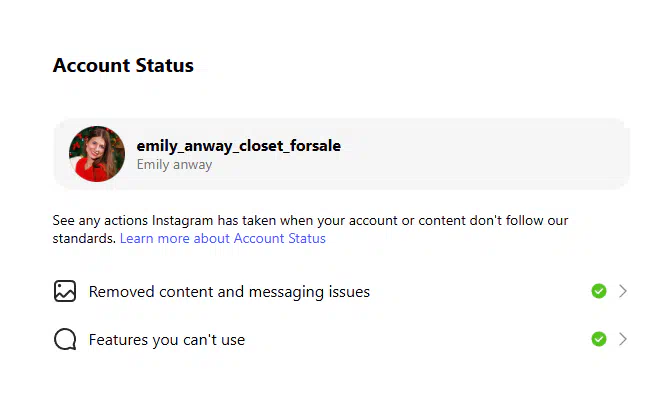Viewport: 654px width, 399px height.
Task: Expand Removed content row using its chevron
Action: [x=623, y=291]
